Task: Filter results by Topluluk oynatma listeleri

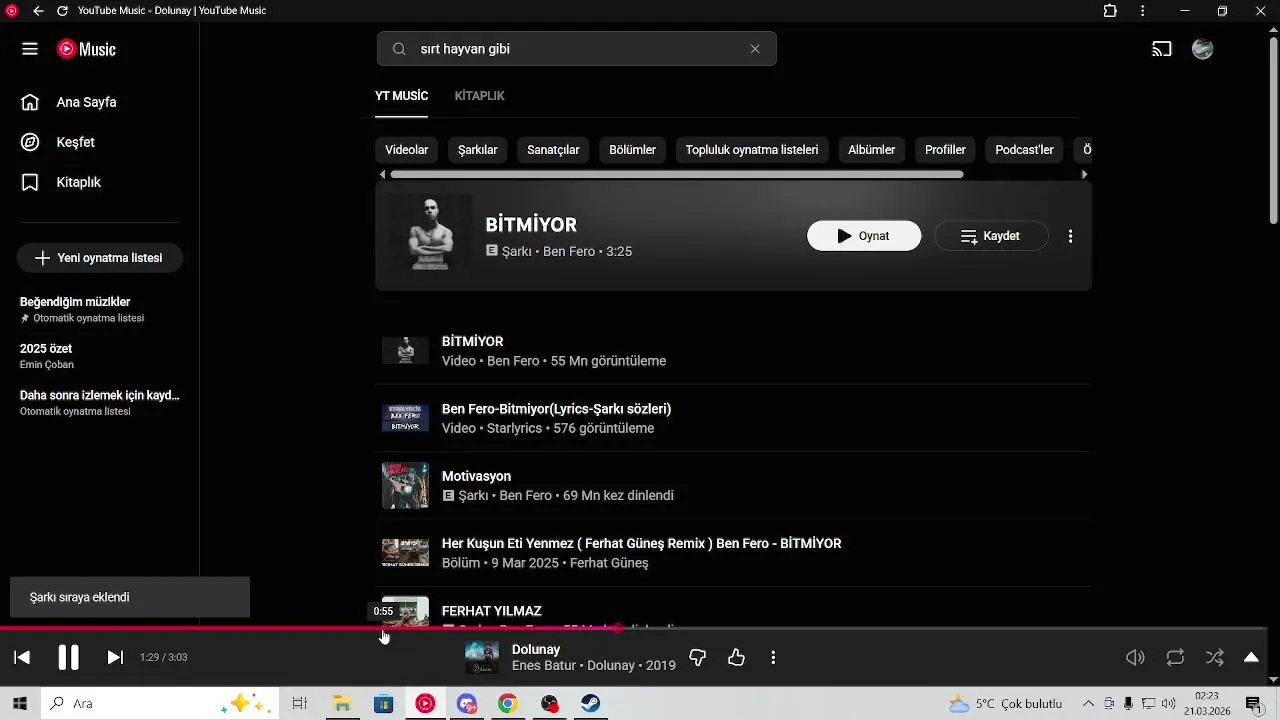Action: pos(752,150)
